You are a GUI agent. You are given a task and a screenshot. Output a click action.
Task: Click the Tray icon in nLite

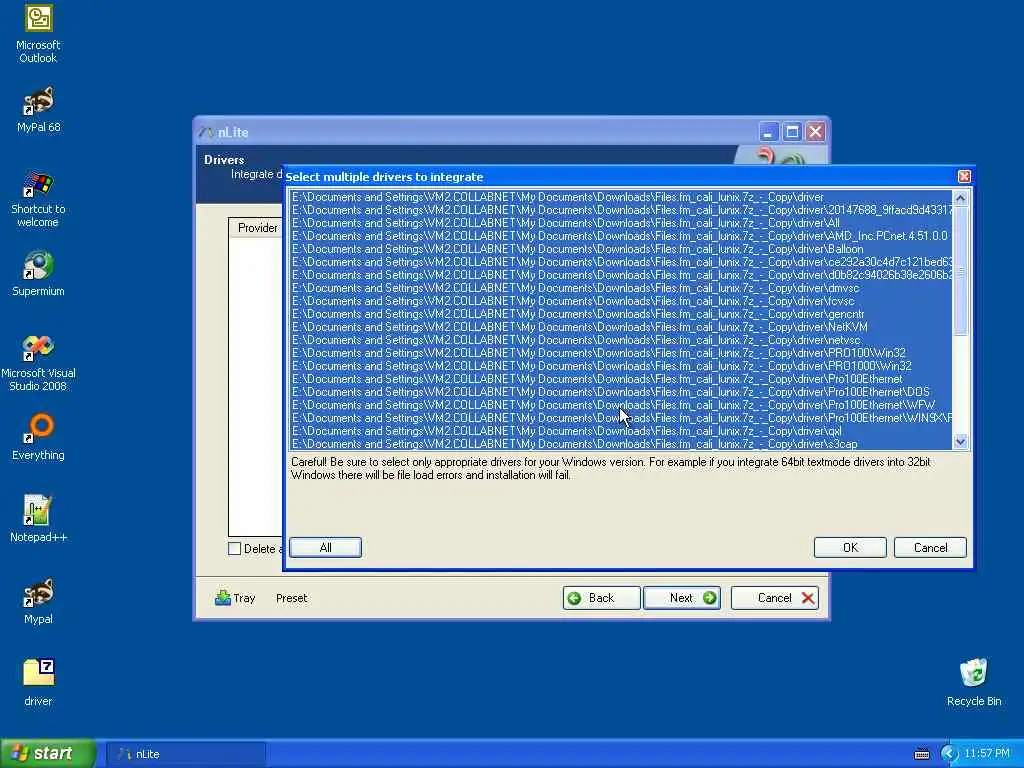click(235, 598)
